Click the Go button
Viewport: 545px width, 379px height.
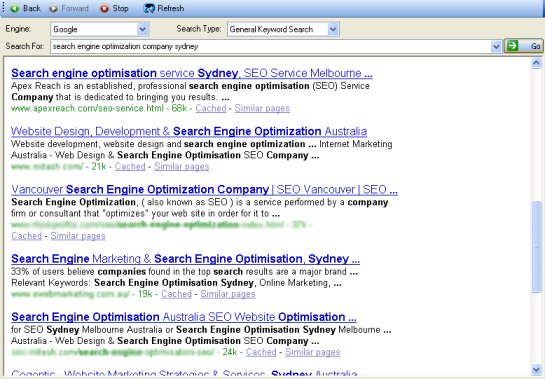pyautogui.click(x=523, y=46)
